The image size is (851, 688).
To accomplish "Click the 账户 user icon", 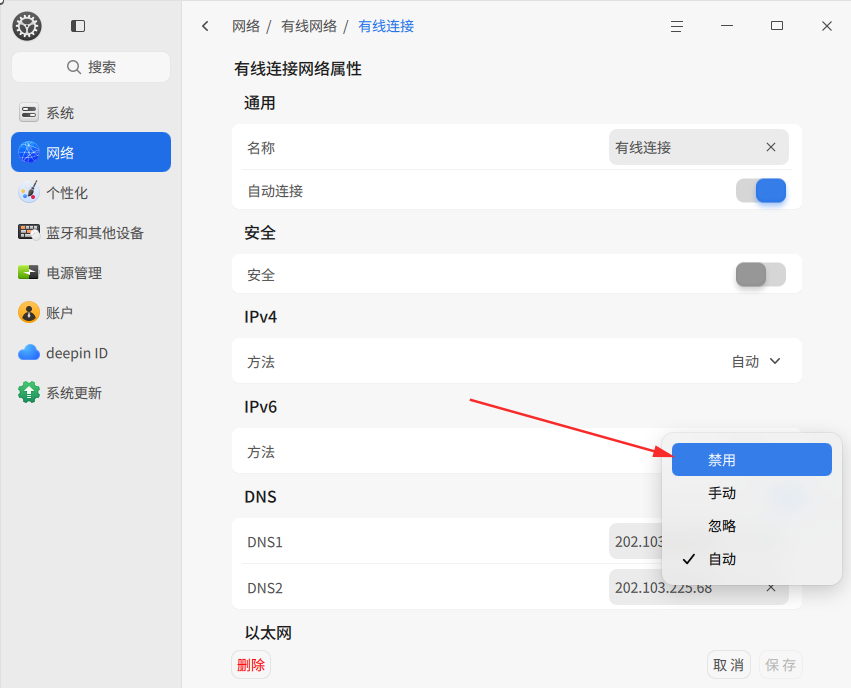I will coord(29,313).
